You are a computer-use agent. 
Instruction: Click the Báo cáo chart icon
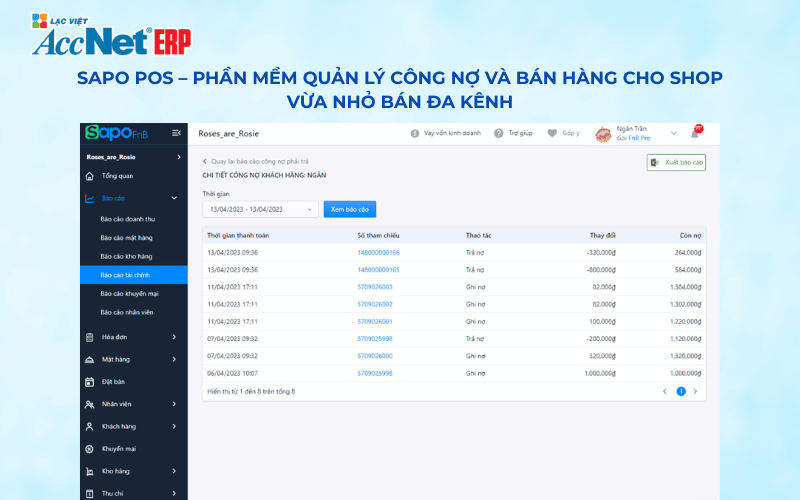pos(89,198)
